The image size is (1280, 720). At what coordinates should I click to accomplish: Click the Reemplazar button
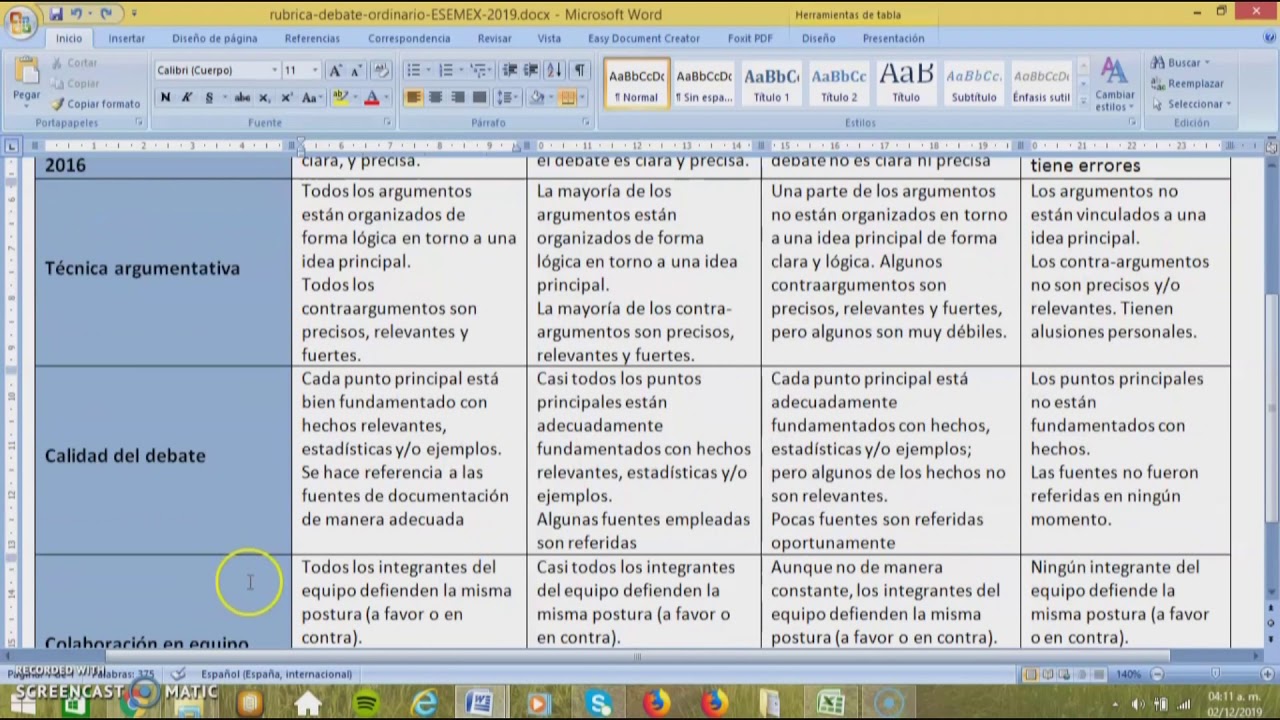click(1187, 84)
